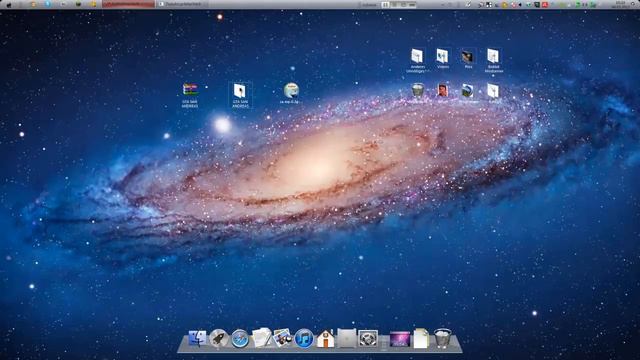Open the stacked documents dock icon

(261, 338)
